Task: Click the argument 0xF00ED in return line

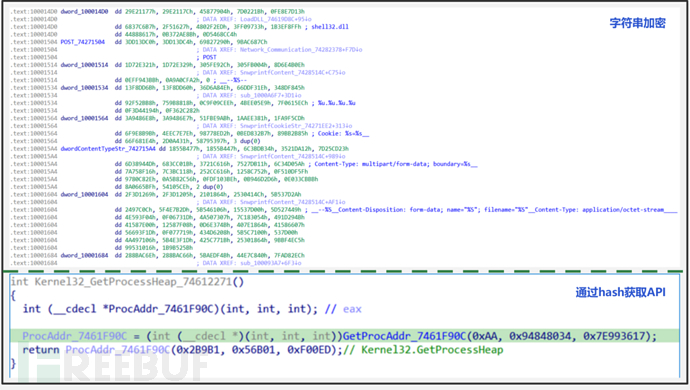Action: pos(309,350)
